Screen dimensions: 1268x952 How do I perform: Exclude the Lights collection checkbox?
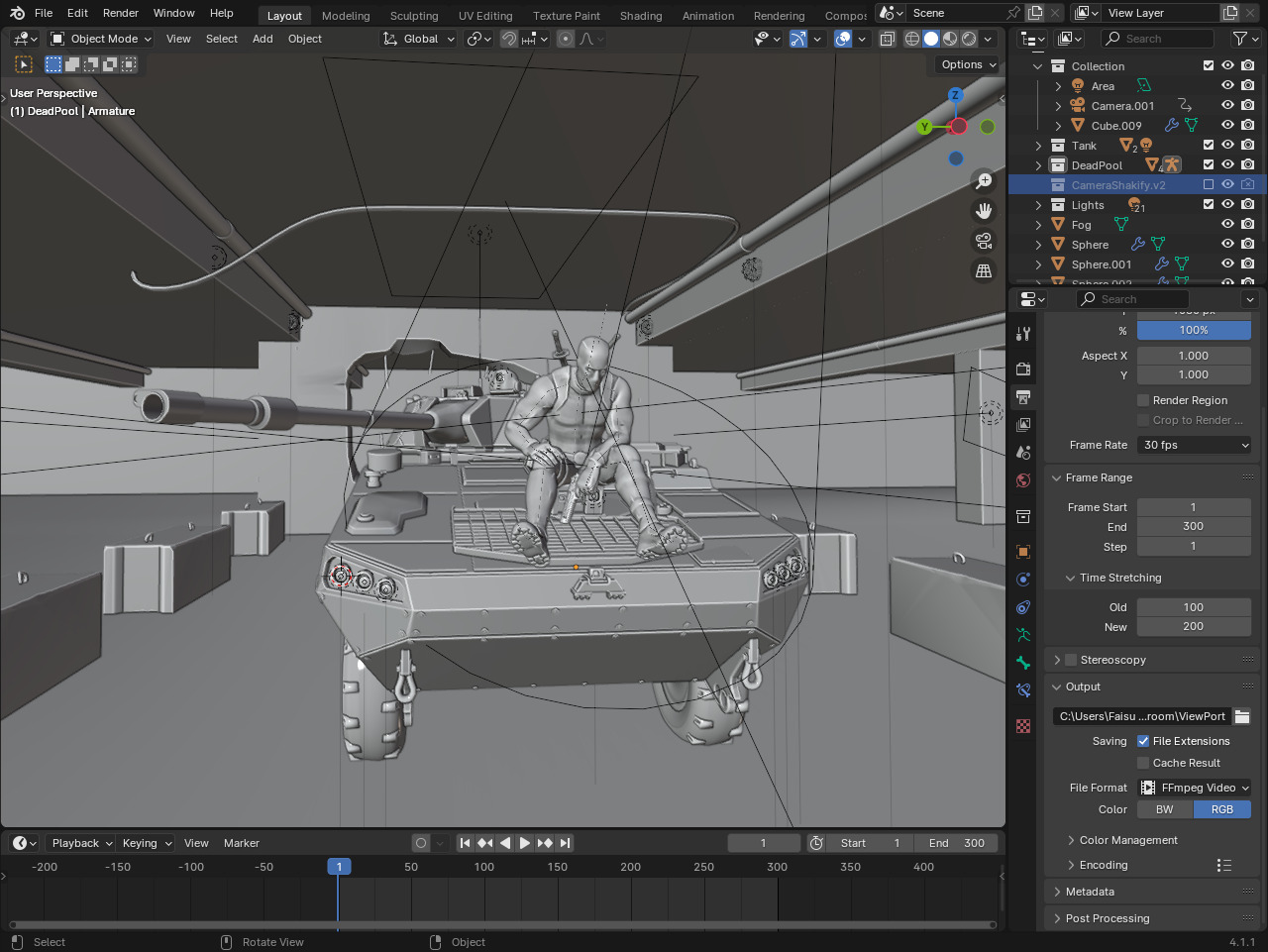(1208, 204)
